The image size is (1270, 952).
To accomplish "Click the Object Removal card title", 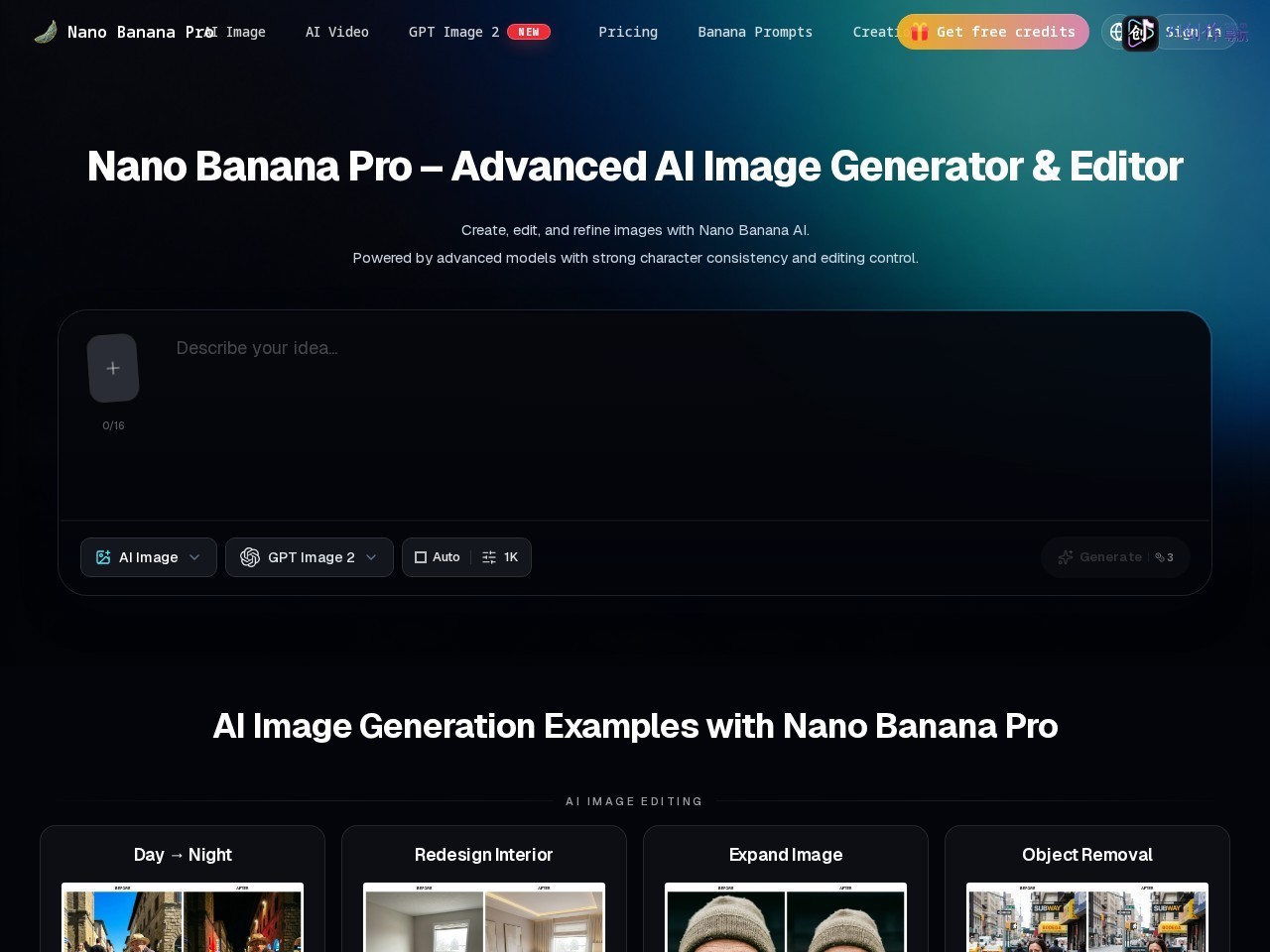I will [x=1087, y=855].
